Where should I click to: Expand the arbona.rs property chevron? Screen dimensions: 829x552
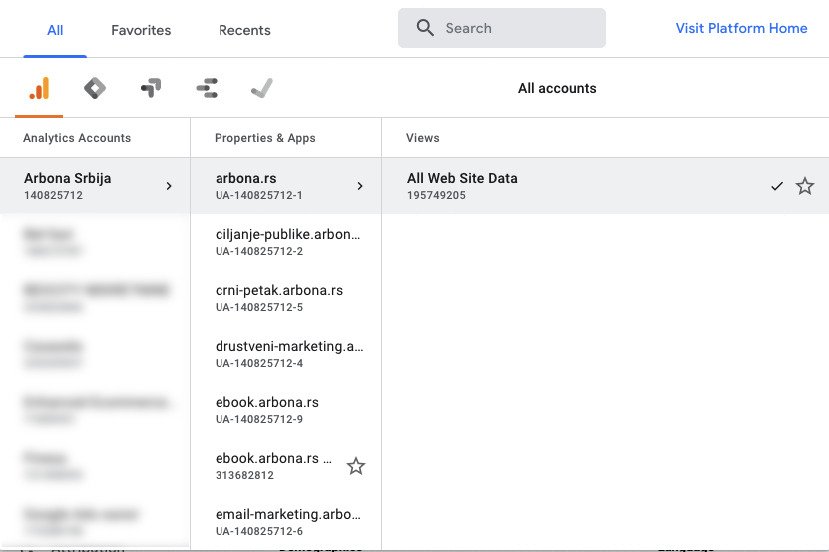360,186
